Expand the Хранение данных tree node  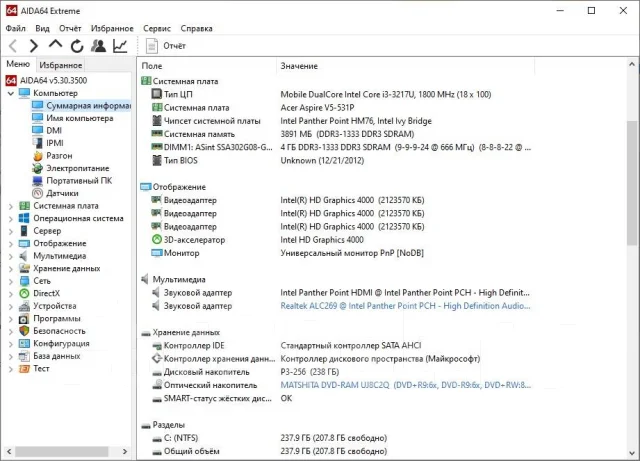point(11,269)
